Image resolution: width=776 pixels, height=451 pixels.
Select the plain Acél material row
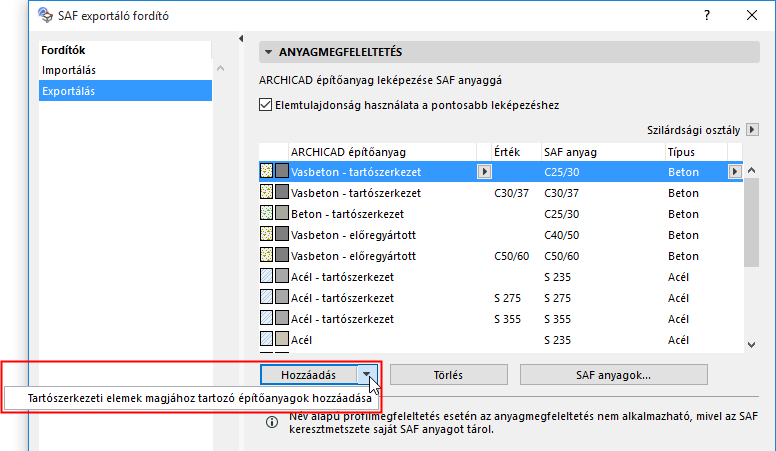tap(501, 340)
